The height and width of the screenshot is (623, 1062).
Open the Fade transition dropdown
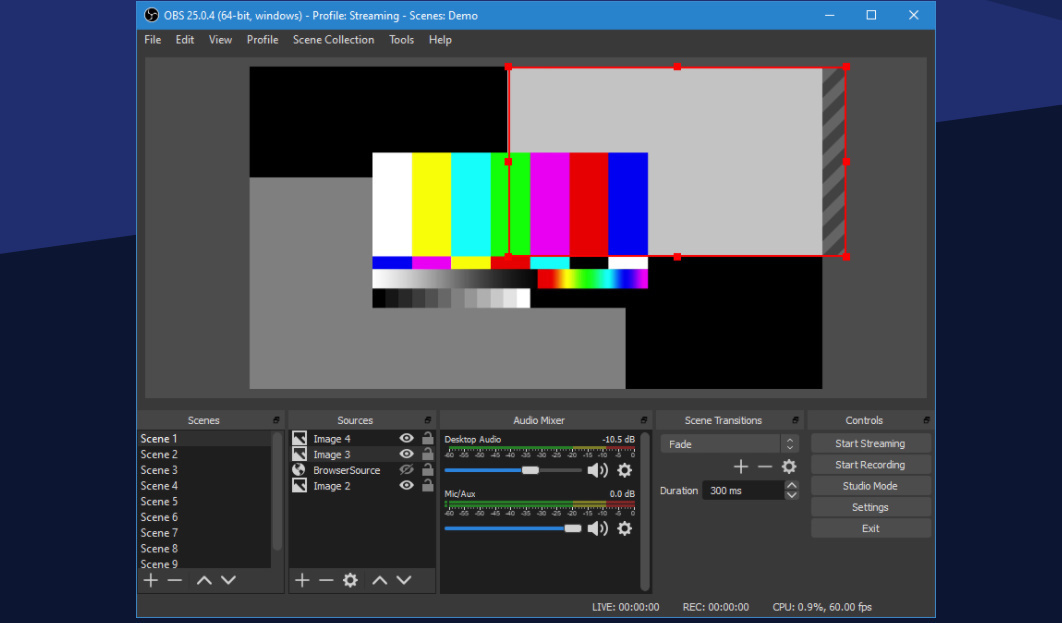730,444
